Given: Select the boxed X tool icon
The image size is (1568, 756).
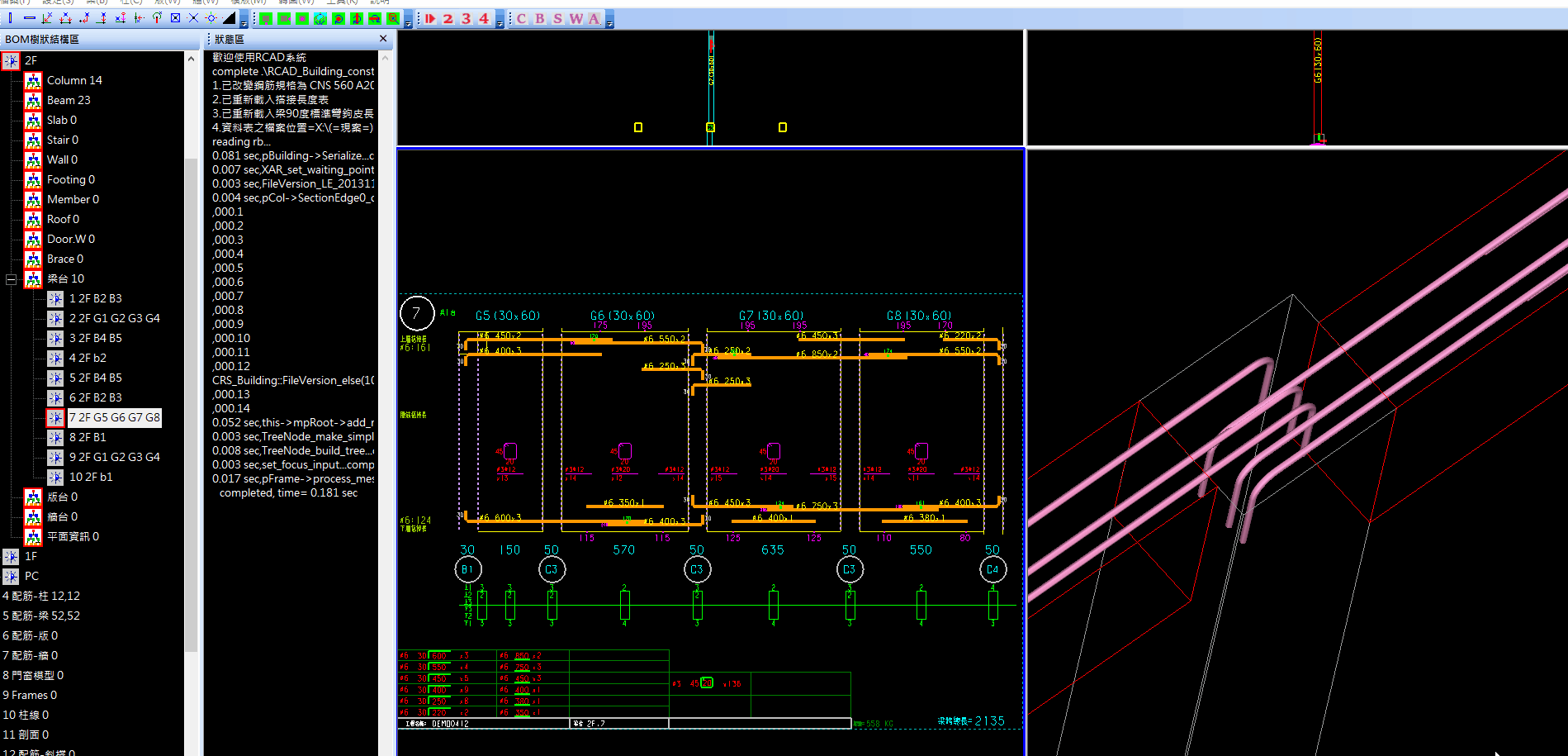Looking at the screenshot, I should (175, 18).
